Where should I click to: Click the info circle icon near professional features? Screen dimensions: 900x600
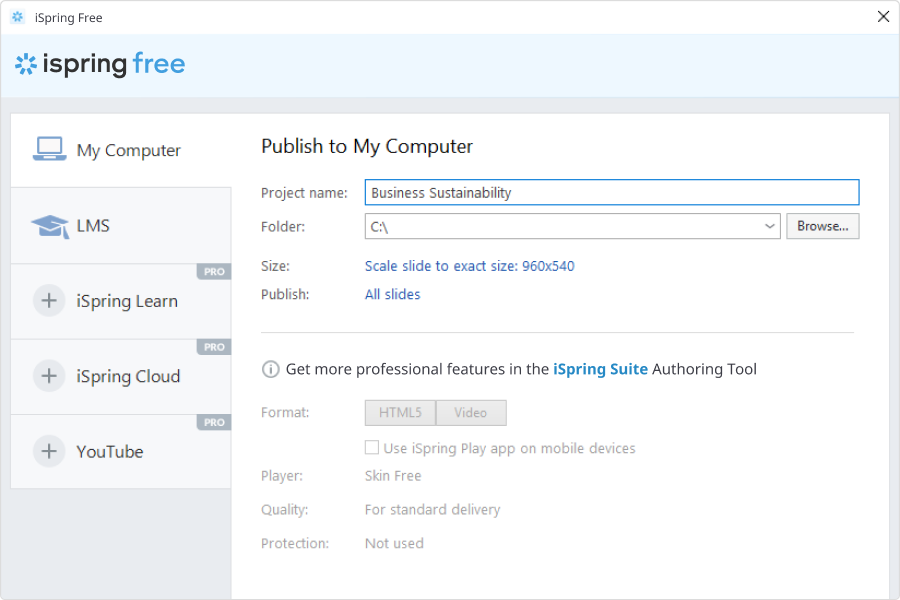pos(270,369)
